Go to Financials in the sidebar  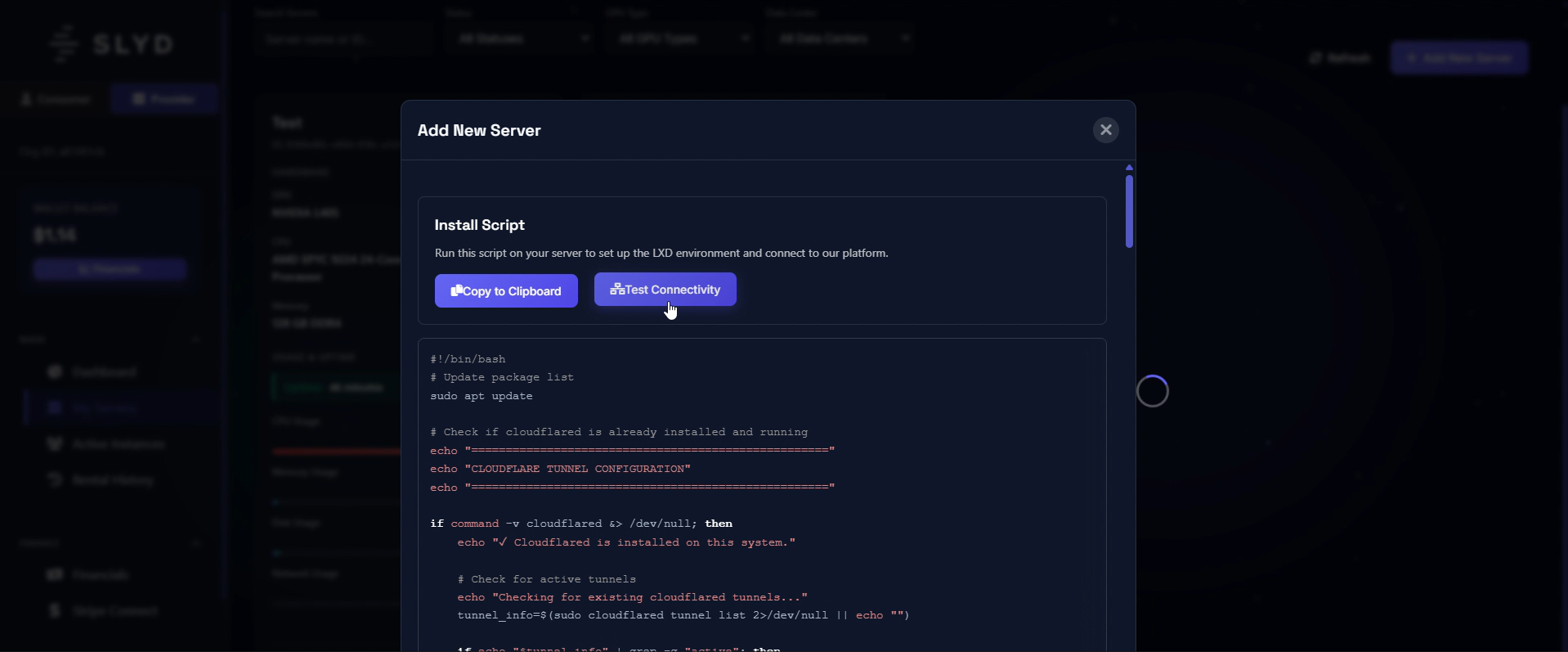[100, 575]
